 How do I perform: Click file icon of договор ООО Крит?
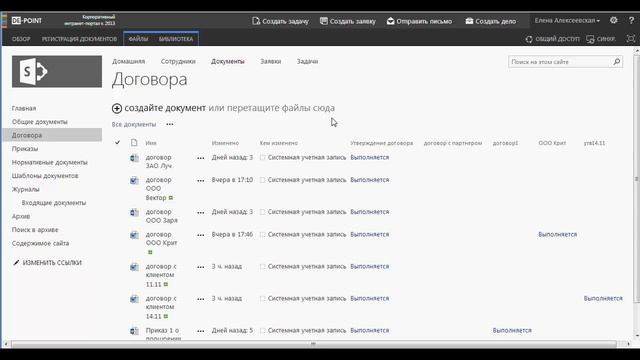pyautogui.click(x=134, y=235)
